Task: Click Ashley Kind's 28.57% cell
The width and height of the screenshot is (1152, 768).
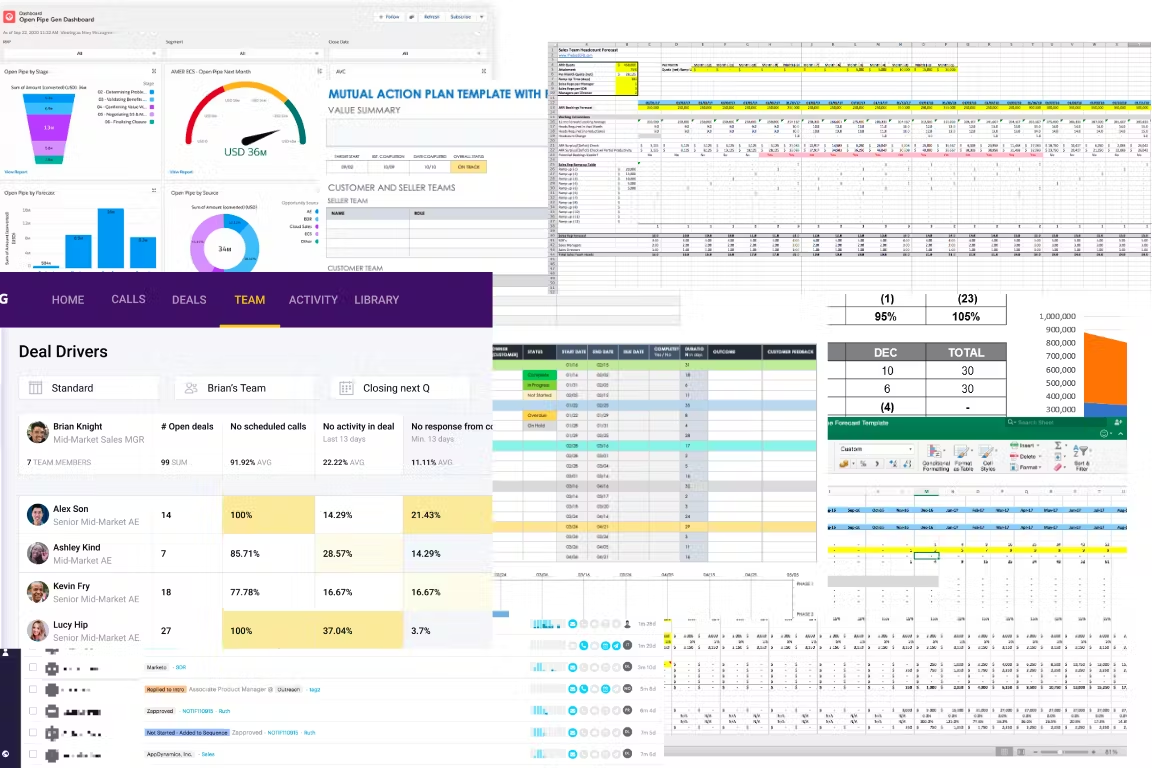Action: [x=359, y=553]
